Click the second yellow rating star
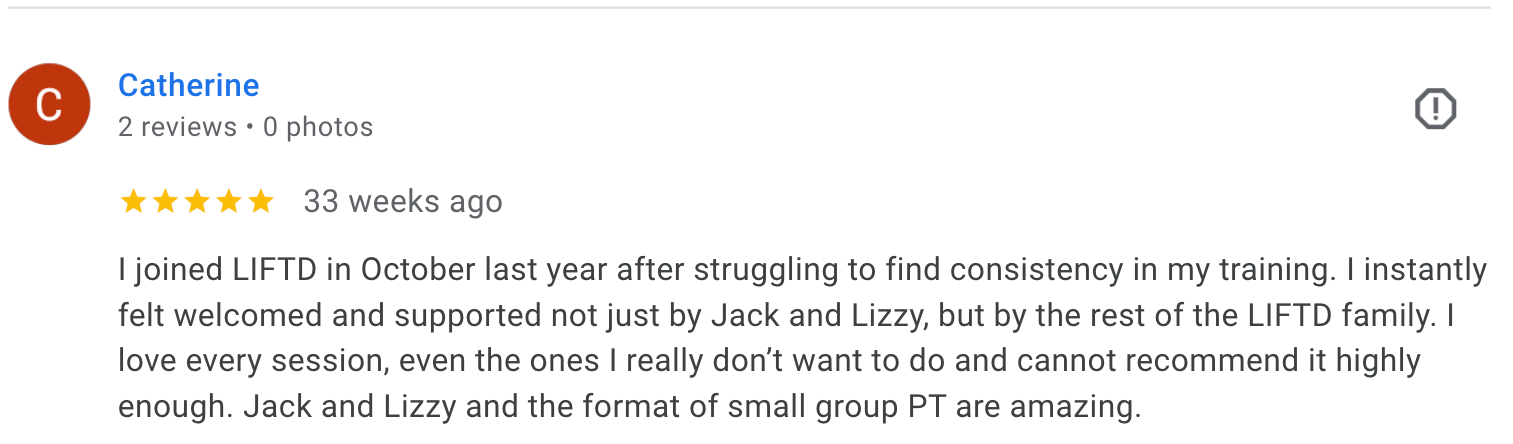This screenshot has width=1513, height=444. [x=165, y=202]
